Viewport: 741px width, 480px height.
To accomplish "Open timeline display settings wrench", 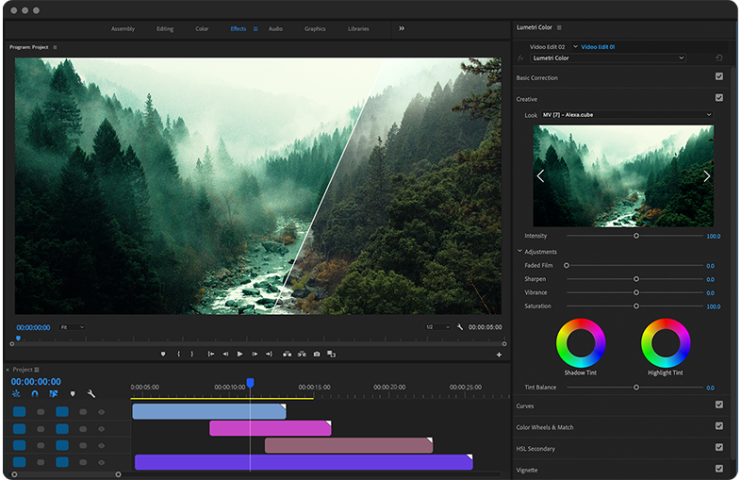I will click(91, 394).
